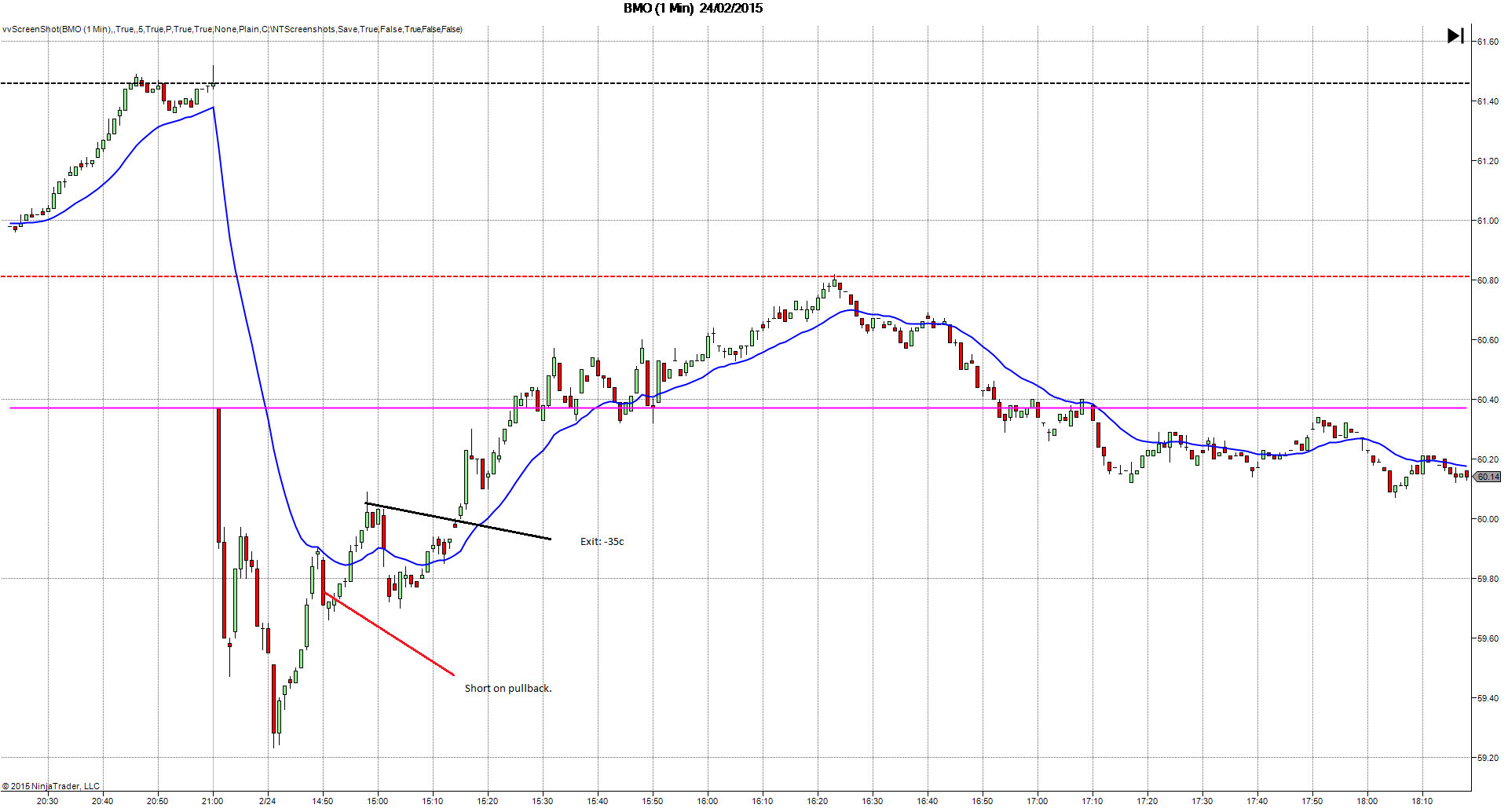Click the 61.20 price axis label
This screenshot has height=812, width=1508.
1488,161
